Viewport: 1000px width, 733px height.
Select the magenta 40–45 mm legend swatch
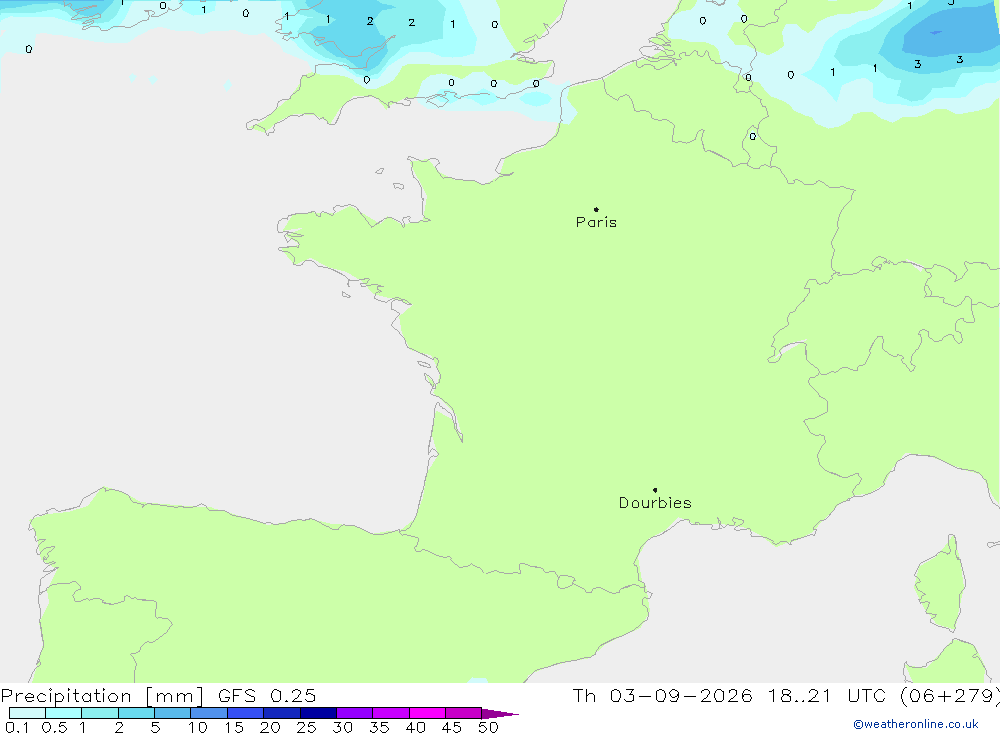point(427,713)
